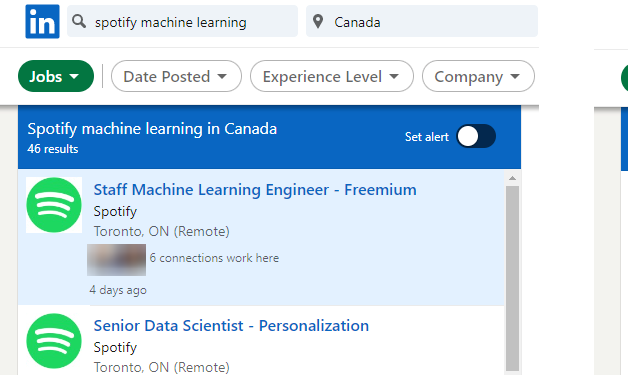Click the location pin icon
628x375 pixels.
(x=318, y=22)
